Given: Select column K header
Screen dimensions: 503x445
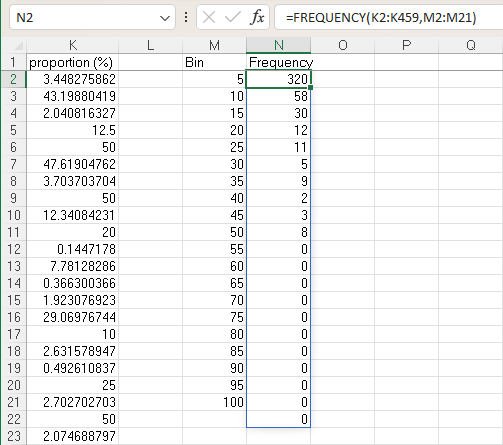Looking at the screenshot, I should (x=73, y=45).
